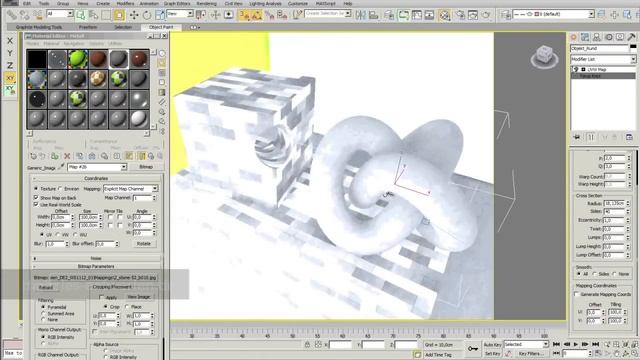
Task: Click the Mirror tool icon
Action: tap(361, 16)
